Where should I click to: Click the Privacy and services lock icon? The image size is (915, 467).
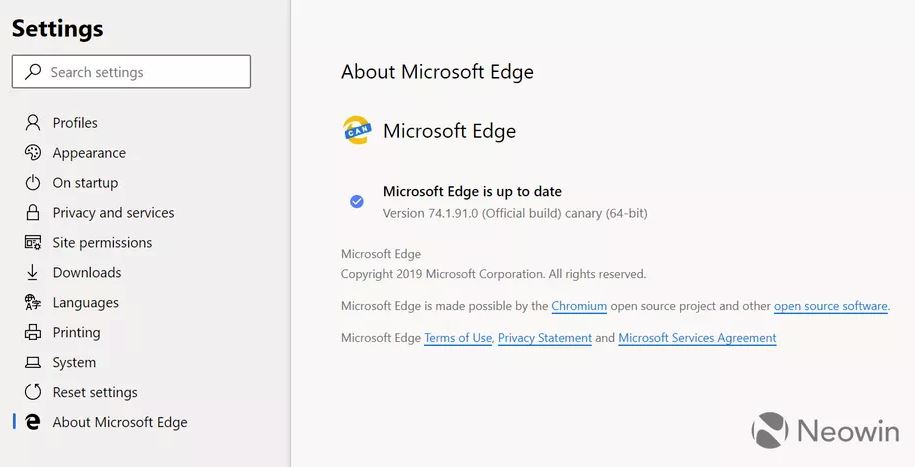pos(33,213)
